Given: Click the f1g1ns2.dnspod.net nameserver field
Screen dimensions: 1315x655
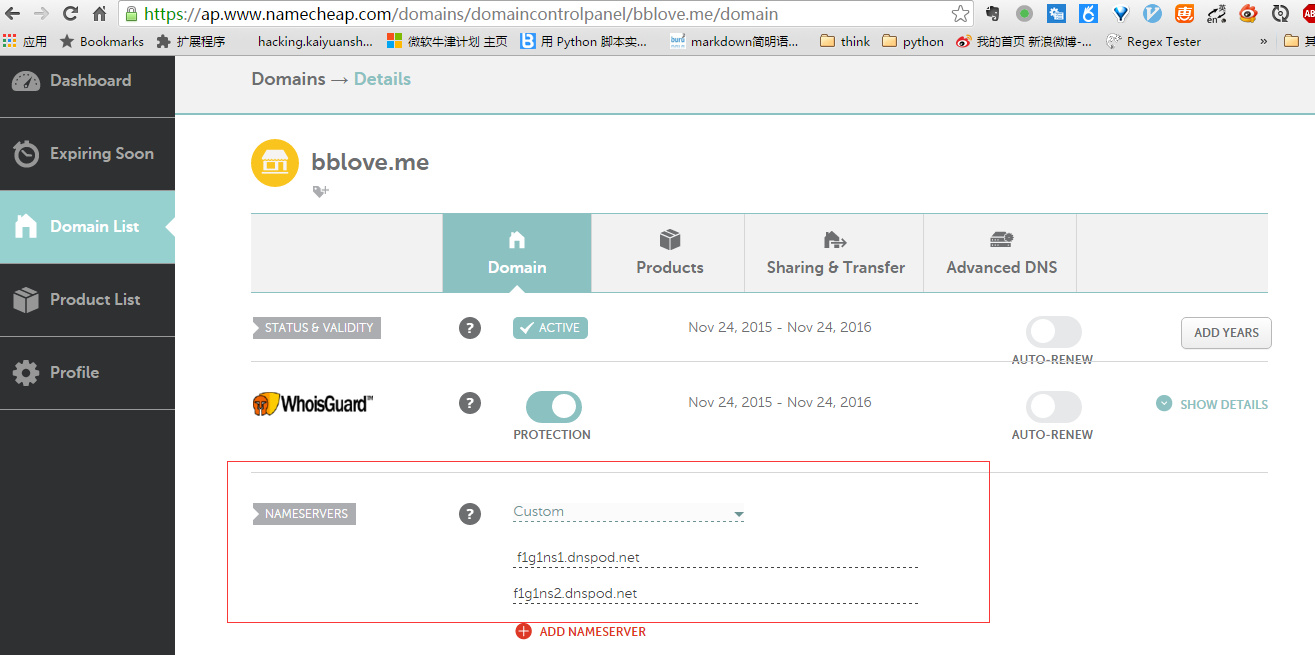Looking at the screenshot, I should tap(715, 593).
